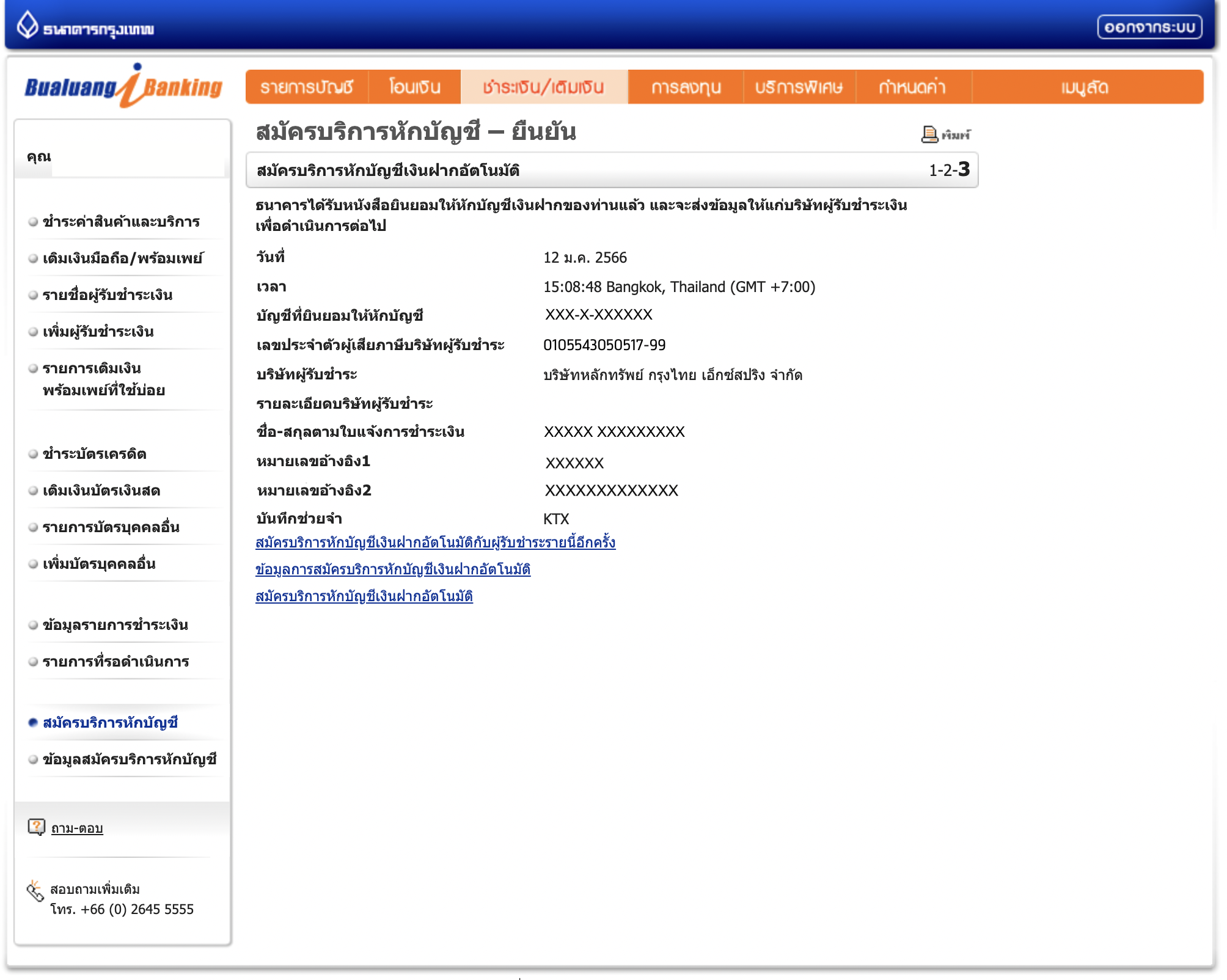Screen dimensions: 1227x980
Task: Click the telephone contact icon
Action: (x=35, y=891)
